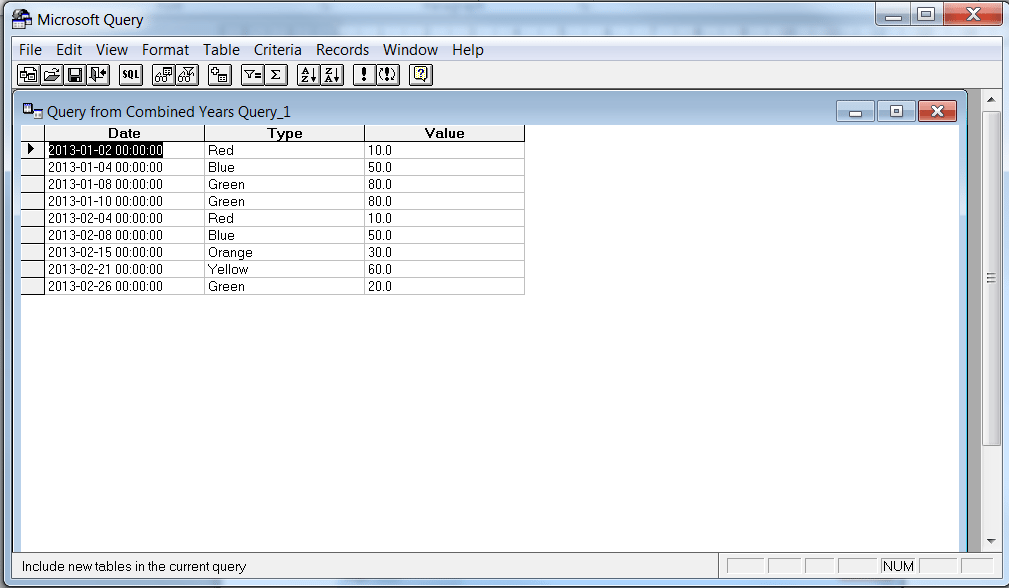Image resolution: width=1009 pixels, height=588 pixels.
Task: Click the 2013-01-10 00:00:00 date cell
Action: coord(124,201)
